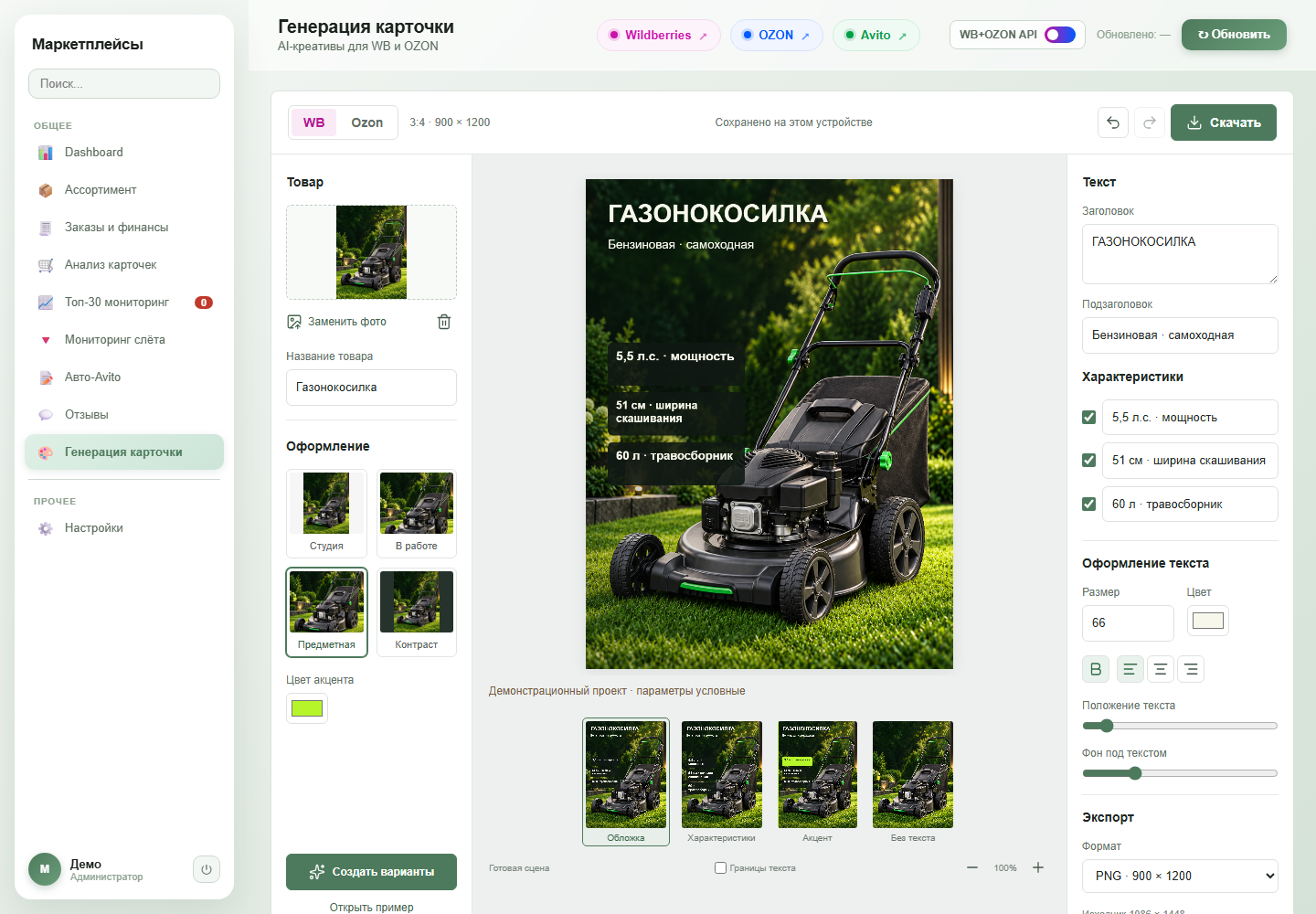Open Настройки in the sidebar

tap(124, 528)
